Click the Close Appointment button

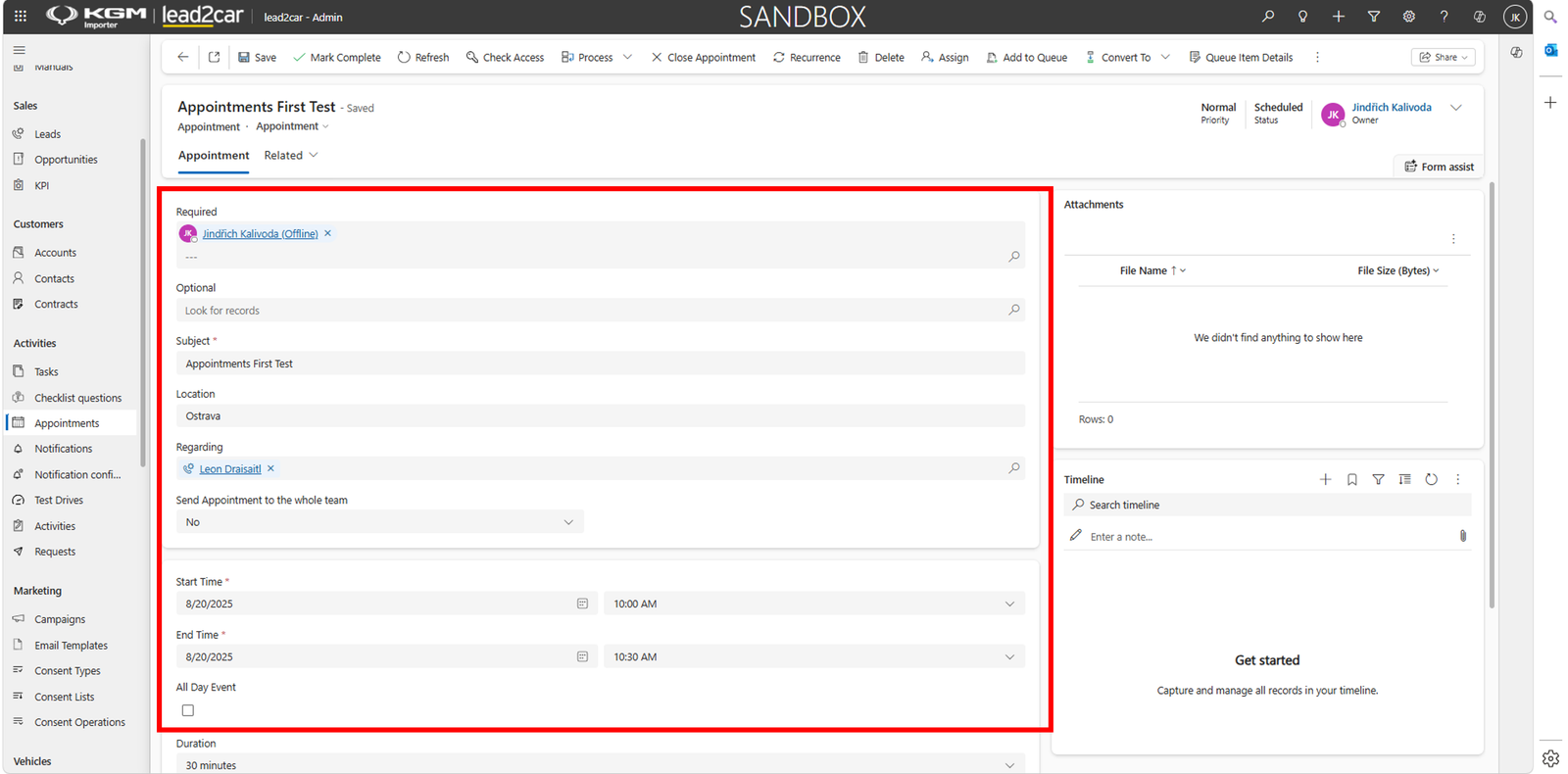pos(703,57)
